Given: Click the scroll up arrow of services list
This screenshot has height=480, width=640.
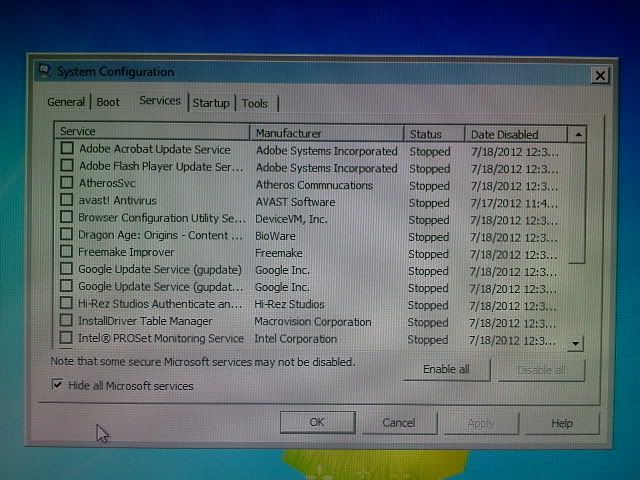Looking at the screenshot, I should (x=578, y=134).
